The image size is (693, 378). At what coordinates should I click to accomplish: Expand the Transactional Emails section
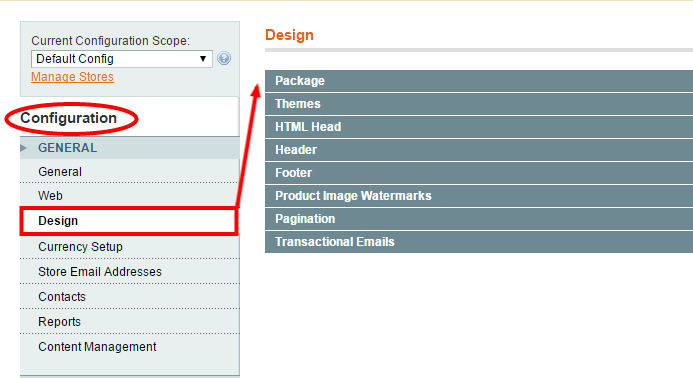coord(479,242)
